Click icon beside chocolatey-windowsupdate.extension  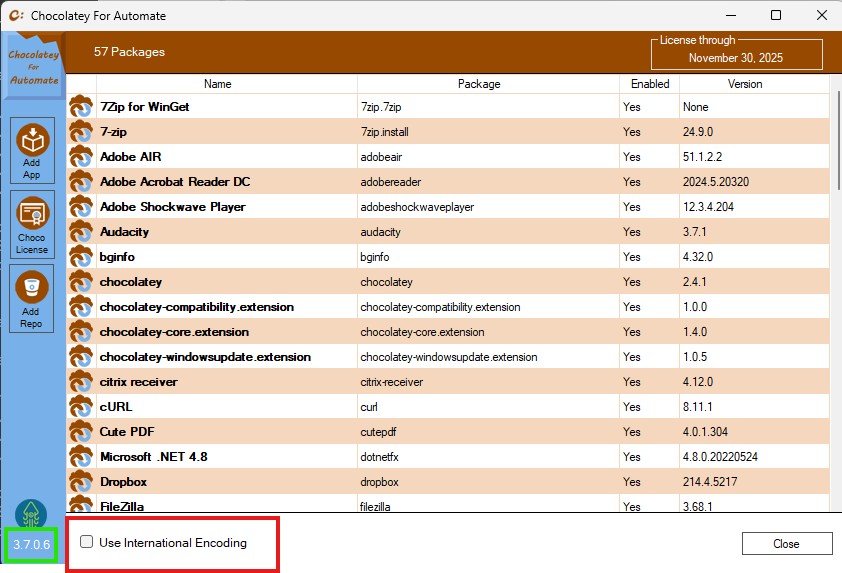81,357
